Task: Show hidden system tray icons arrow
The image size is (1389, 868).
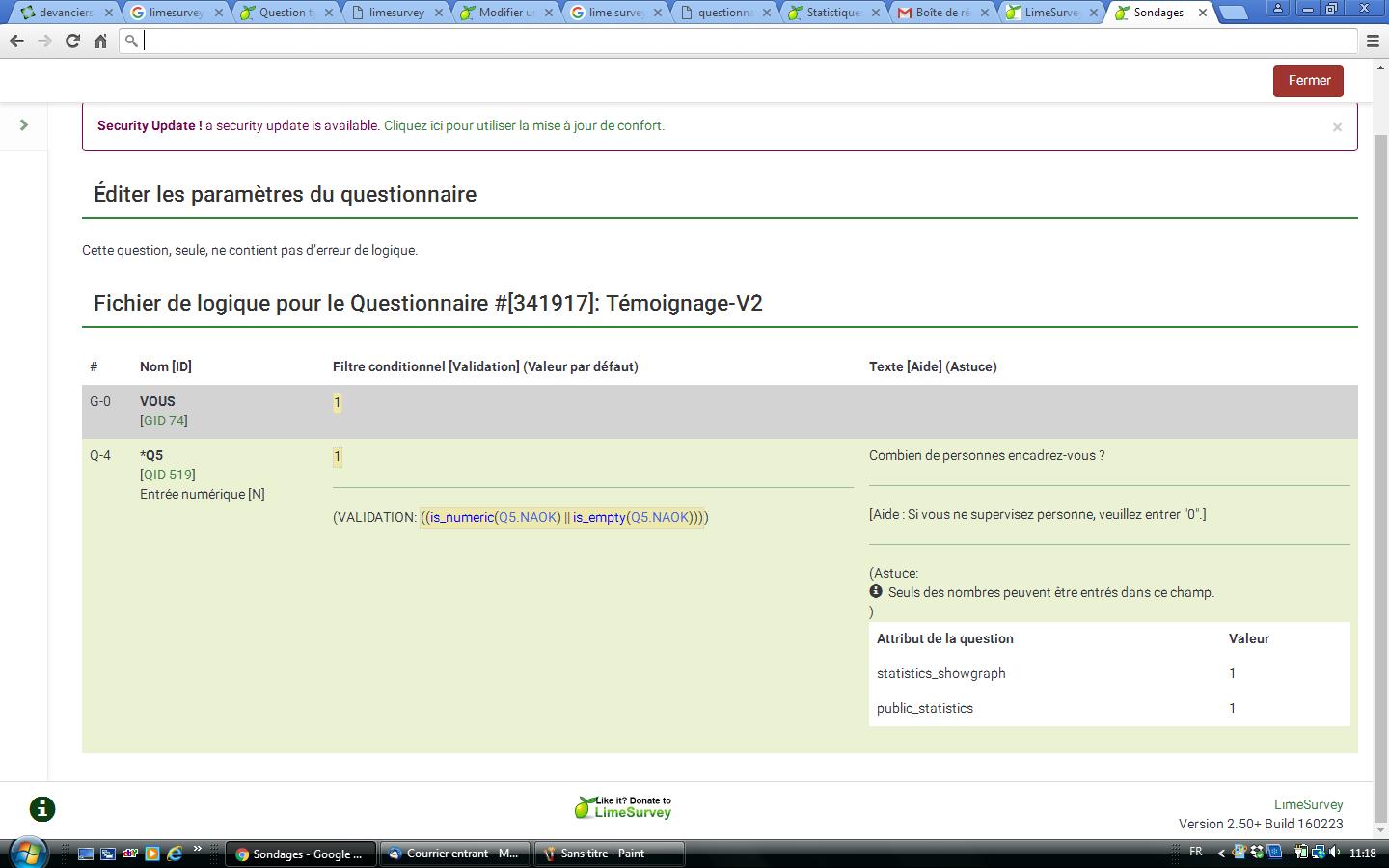Action: [1221, 853]
